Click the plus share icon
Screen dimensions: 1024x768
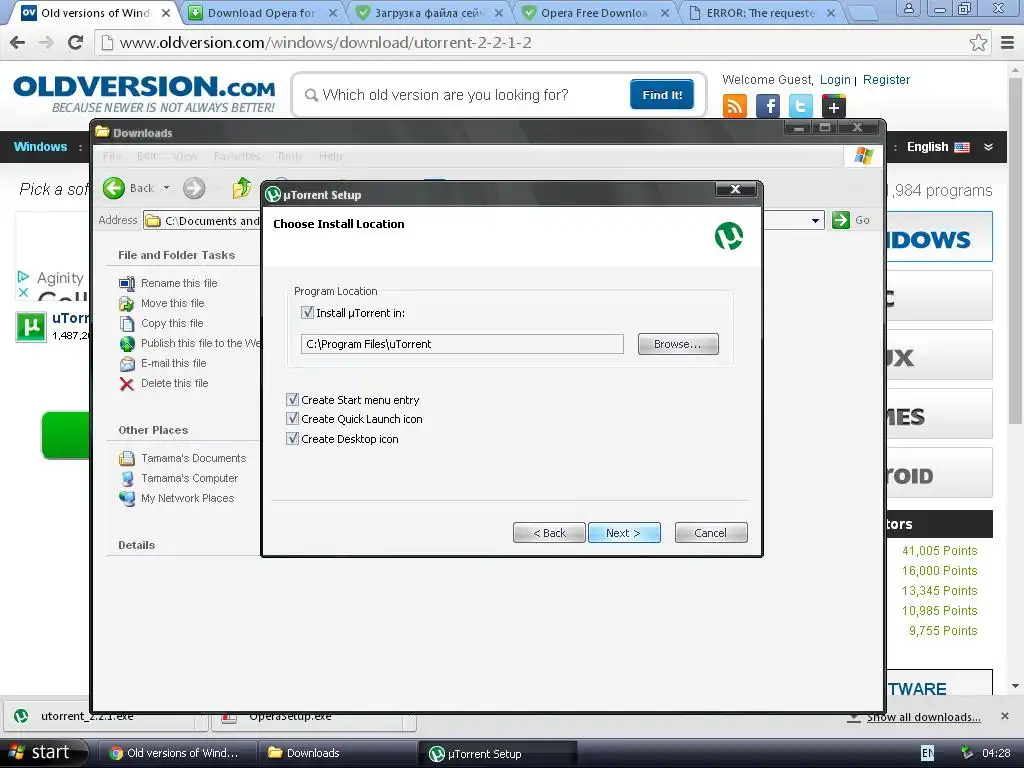(x=833, y=106)
